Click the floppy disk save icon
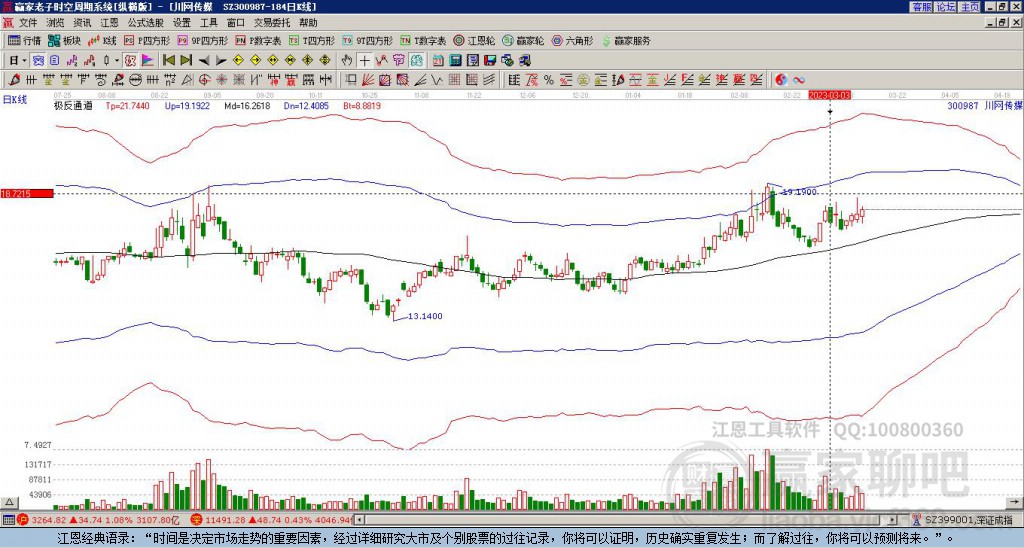The image size is (1024, 548). point(490,60)
